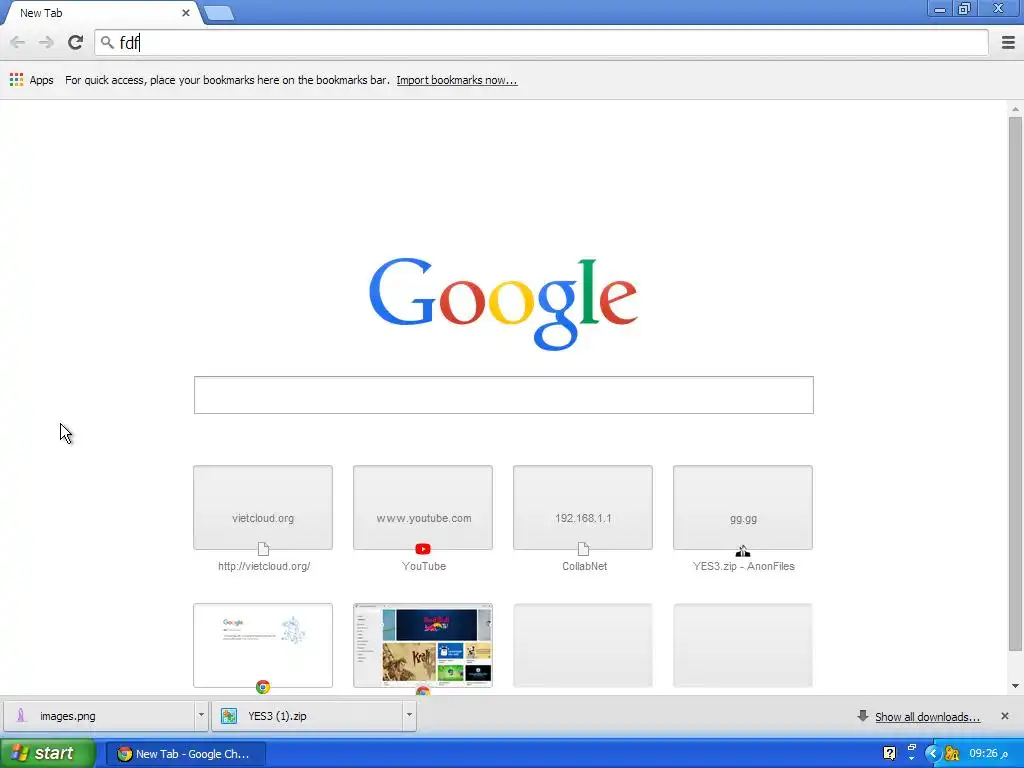This screenshot has width=1024, height=768.
Task: Click the Google logo
Action: click(503, 304)
